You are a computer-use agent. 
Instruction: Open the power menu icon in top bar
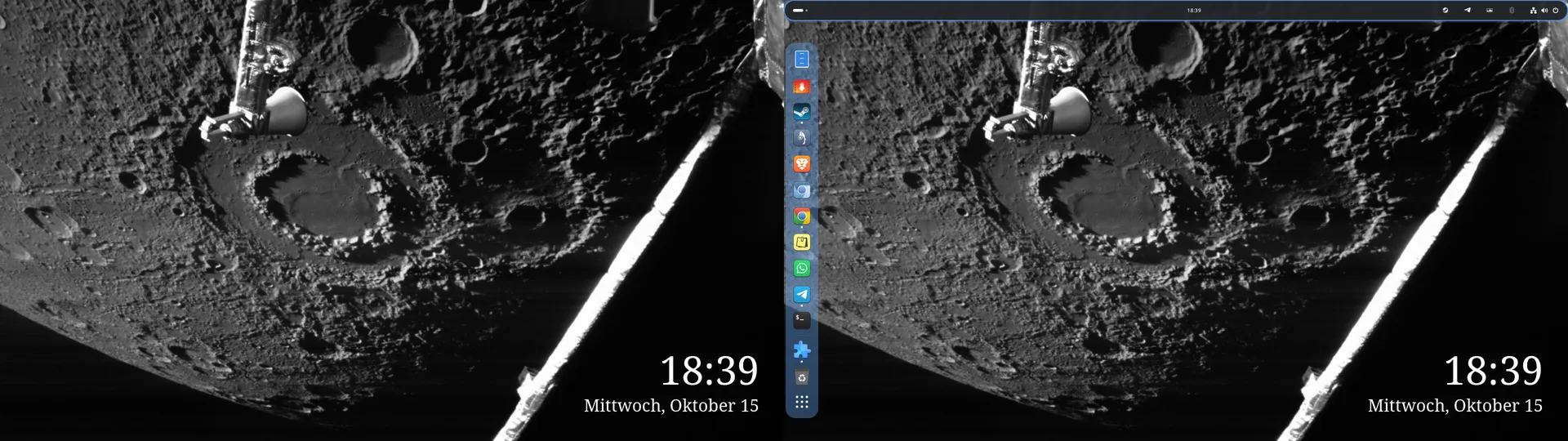[x=1555, y=11]
